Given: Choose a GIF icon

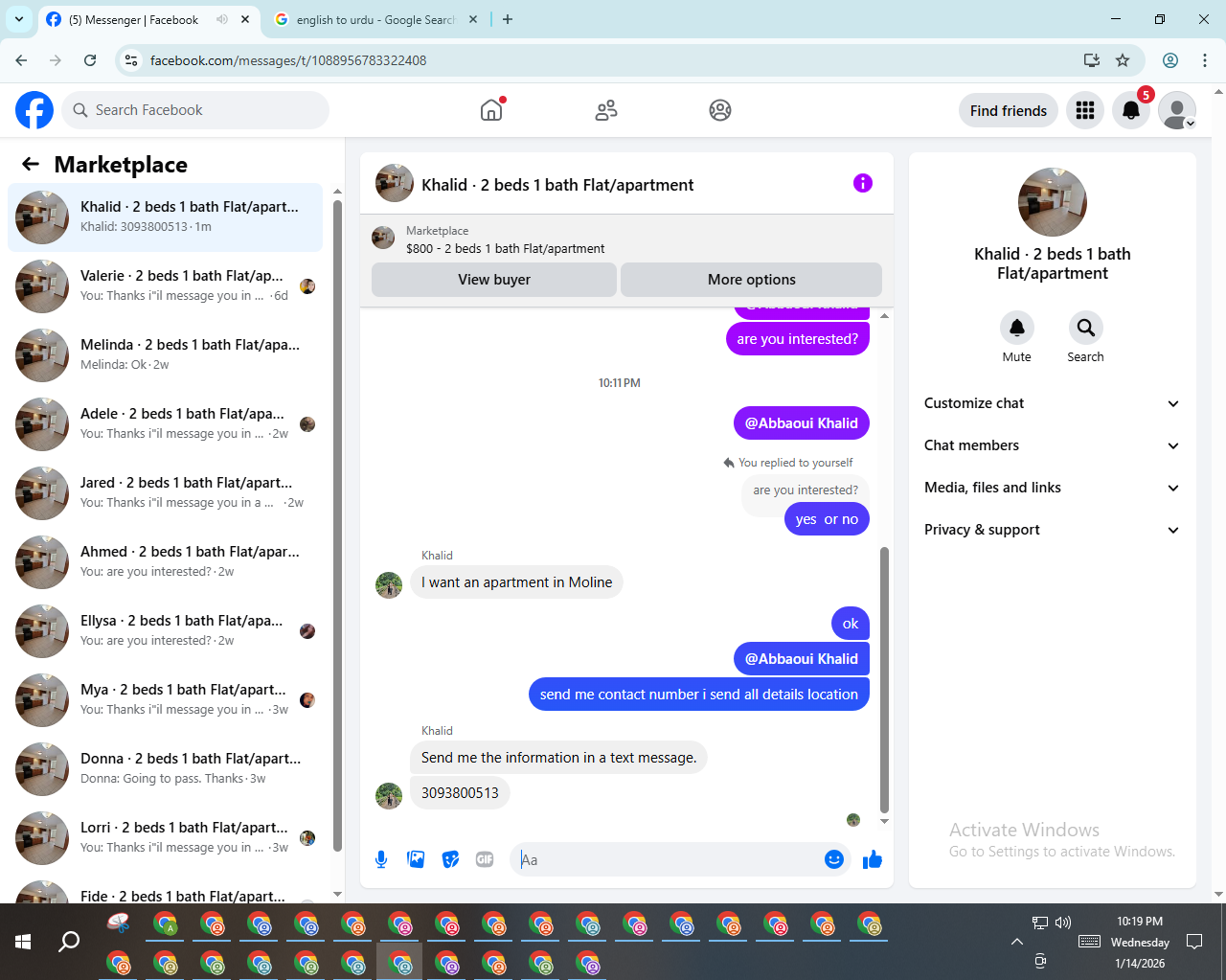Looking at the screenshot, I should (x=485, y=859).
